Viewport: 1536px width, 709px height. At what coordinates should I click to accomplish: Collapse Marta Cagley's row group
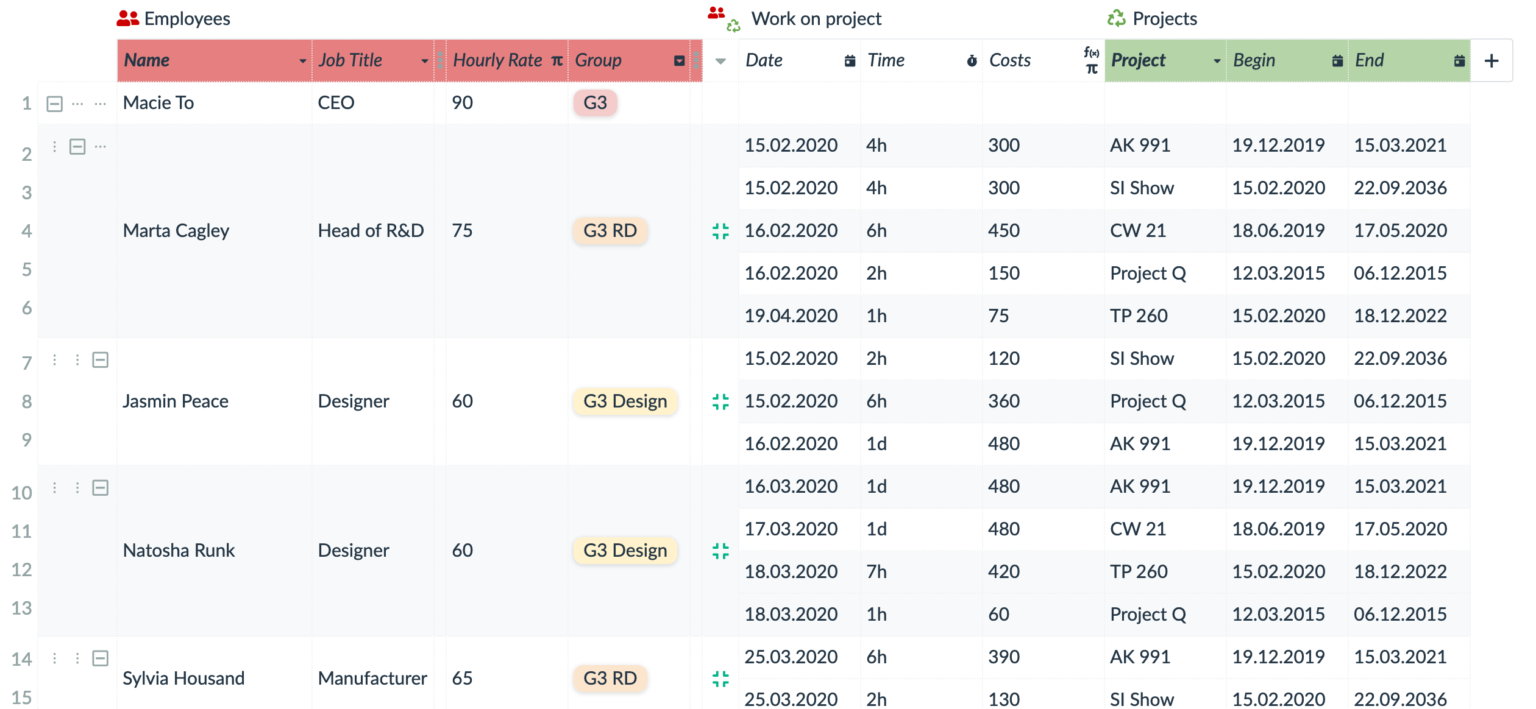(x=77, y=146)
